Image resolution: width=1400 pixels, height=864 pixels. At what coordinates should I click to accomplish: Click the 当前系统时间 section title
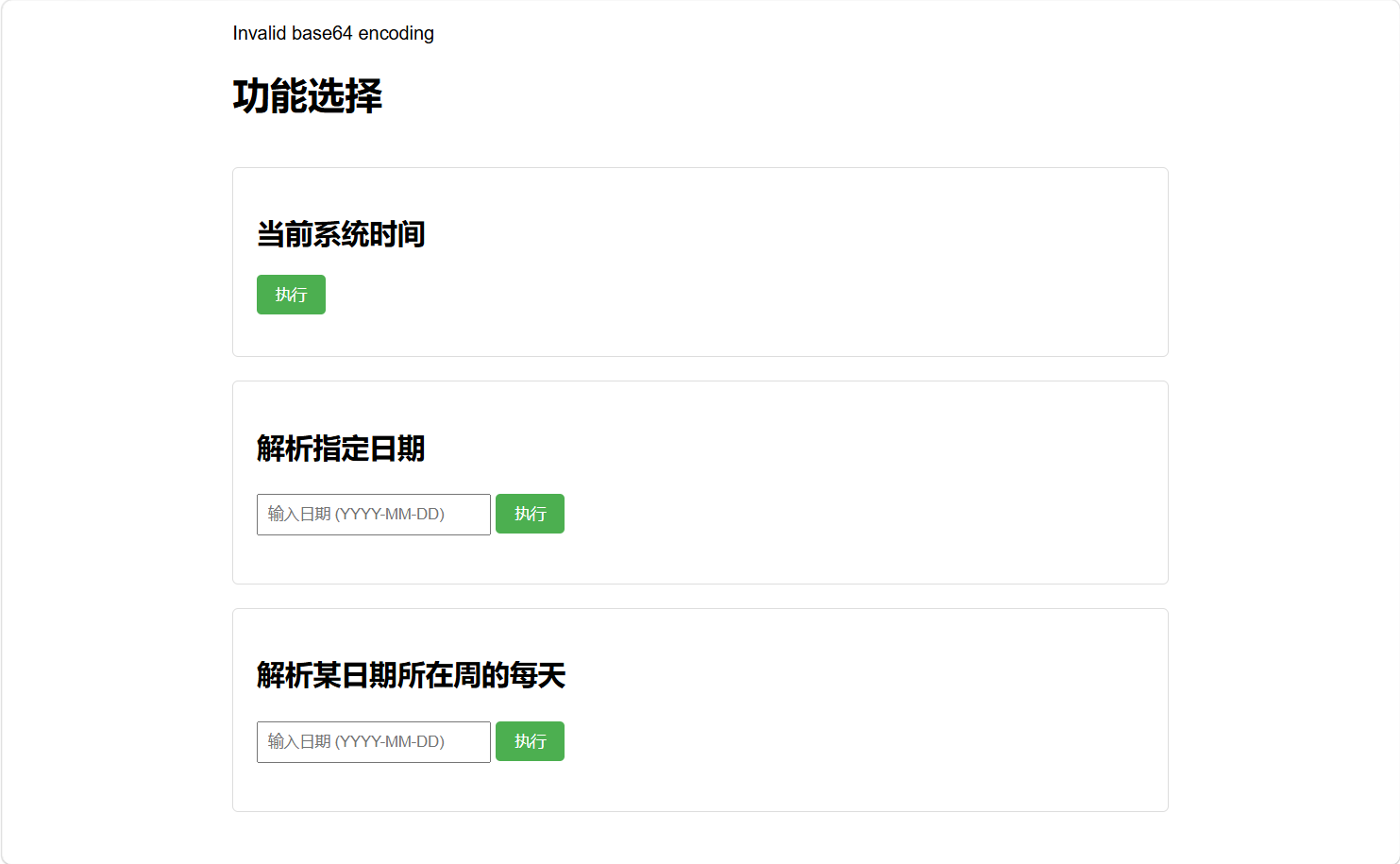click(x=341, y=234)
